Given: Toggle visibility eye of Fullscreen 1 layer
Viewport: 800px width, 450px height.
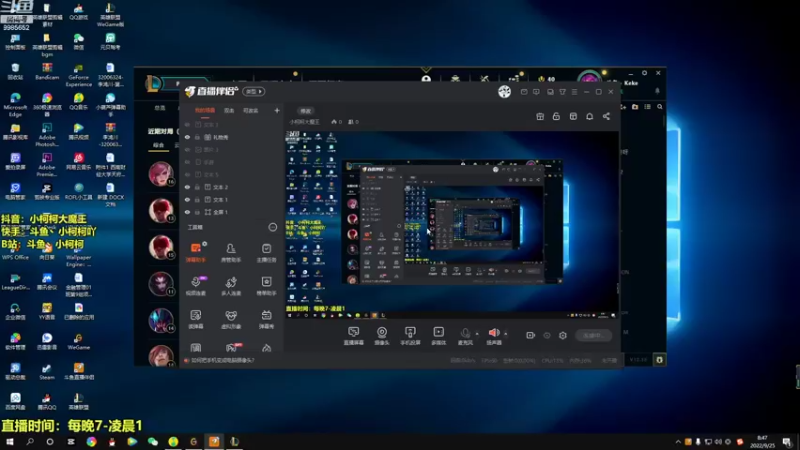Looking at the screenshot, I should [x=187, y=212].
